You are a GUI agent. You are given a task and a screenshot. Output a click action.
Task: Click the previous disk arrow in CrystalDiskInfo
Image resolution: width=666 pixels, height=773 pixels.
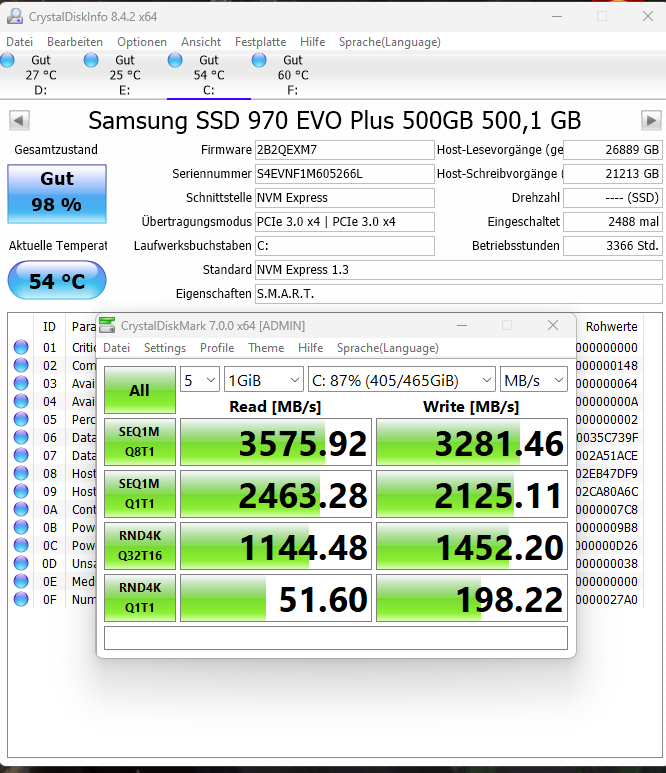tap(19, 121)
